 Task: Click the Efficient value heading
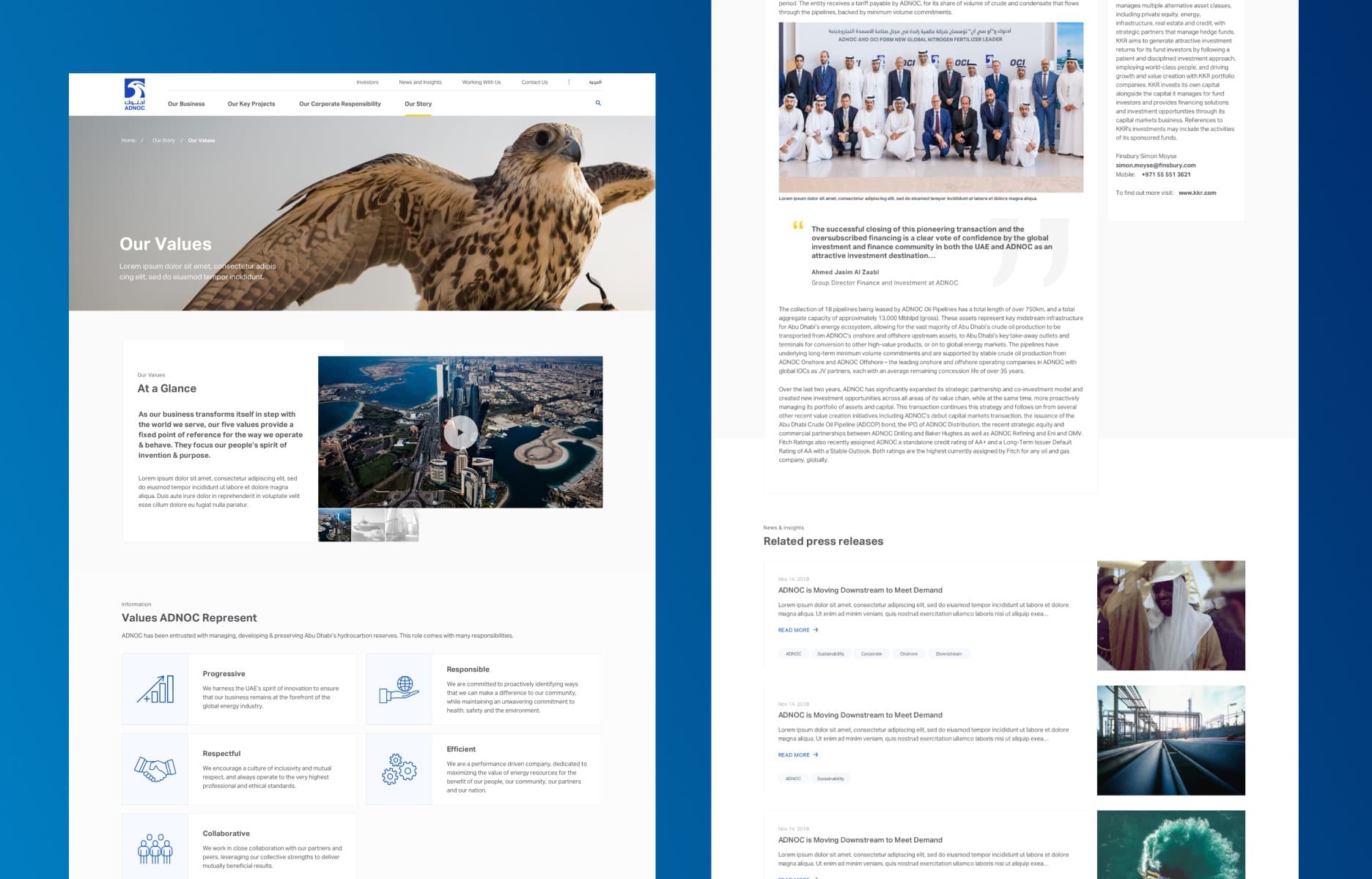461,749
